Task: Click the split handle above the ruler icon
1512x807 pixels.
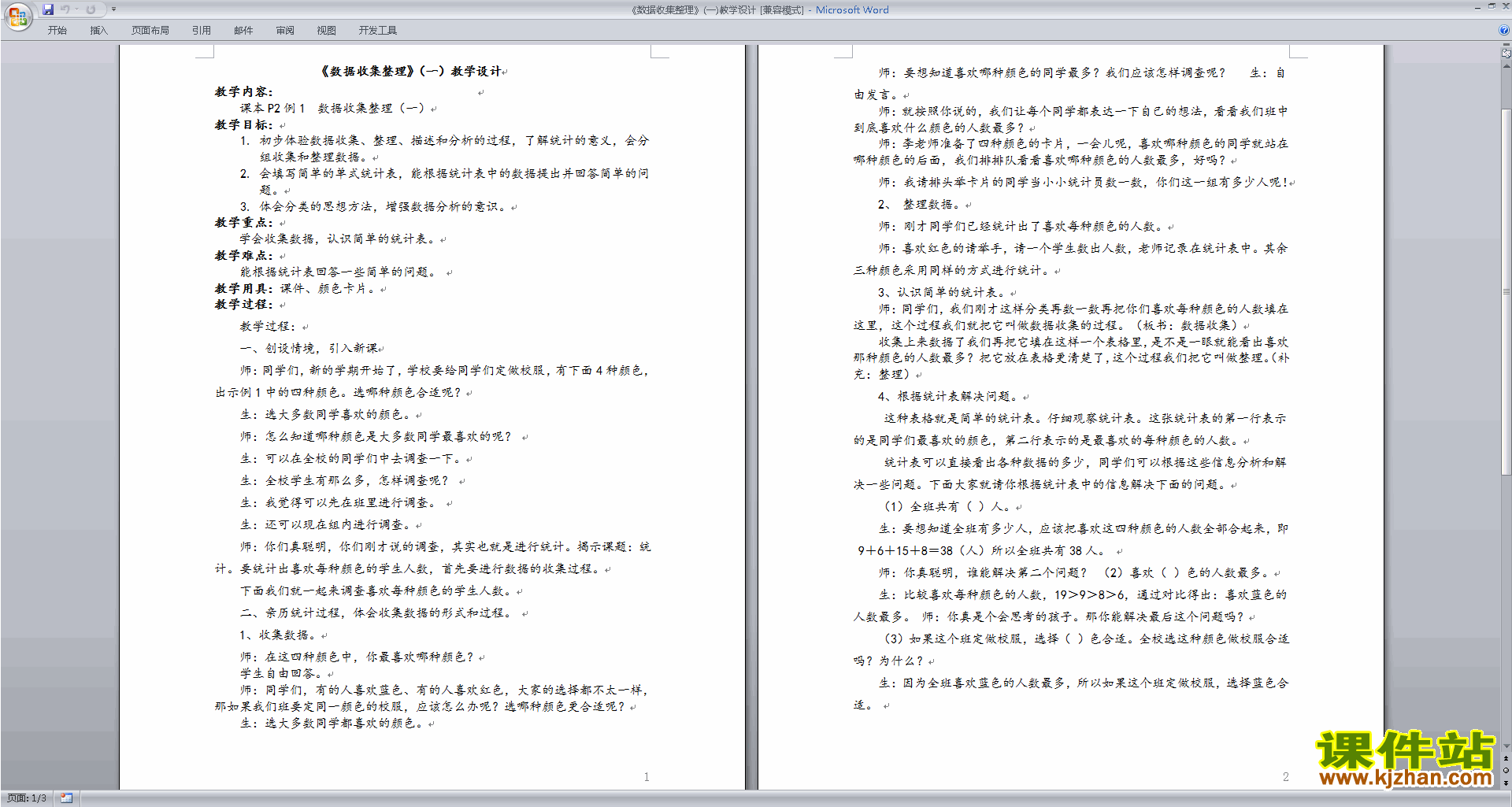Action: coord(1506,45)
